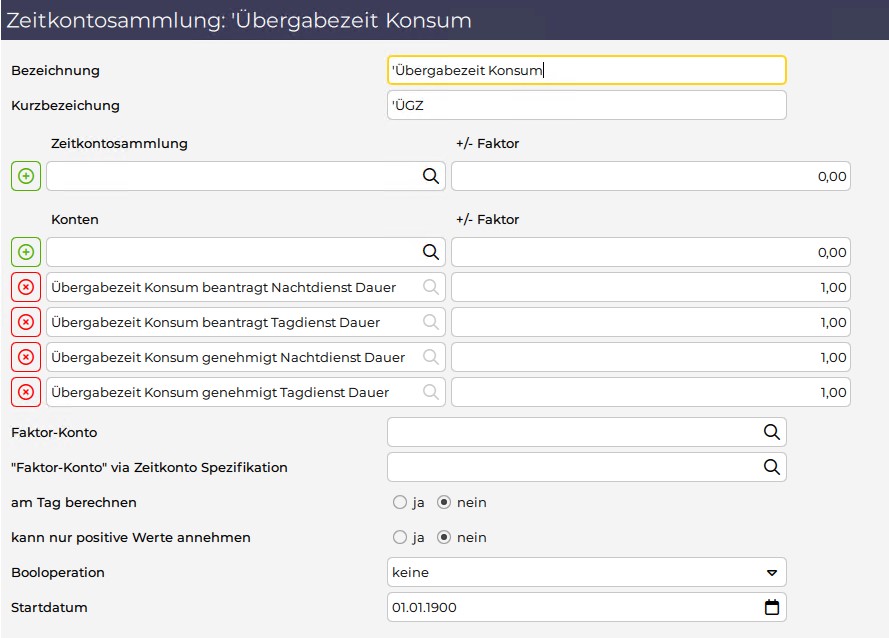The height and width of the screenshot is (638, 889).
Task: Click green plus icon beside Zeitkontosammlung field
Action: tap(26, 176)
